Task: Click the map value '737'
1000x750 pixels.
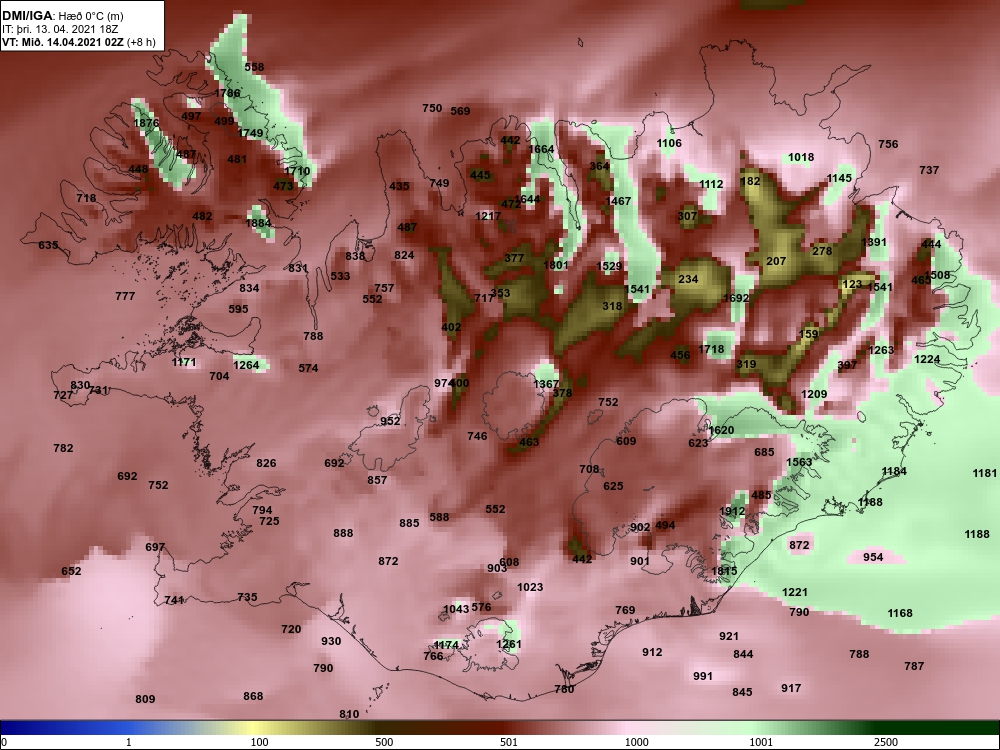Action: [x=929, y=170]
